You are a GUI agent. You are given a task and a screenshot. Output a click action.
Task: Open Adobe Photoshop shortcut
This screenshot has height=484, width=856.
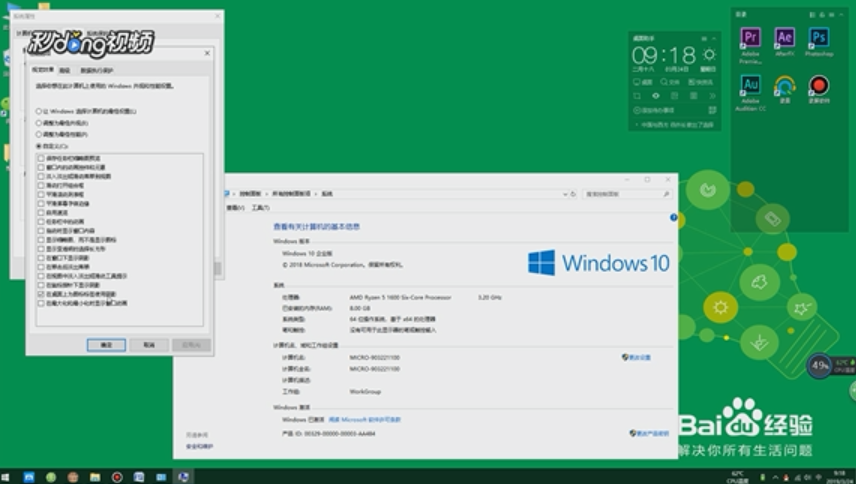[x=819, y=41]
